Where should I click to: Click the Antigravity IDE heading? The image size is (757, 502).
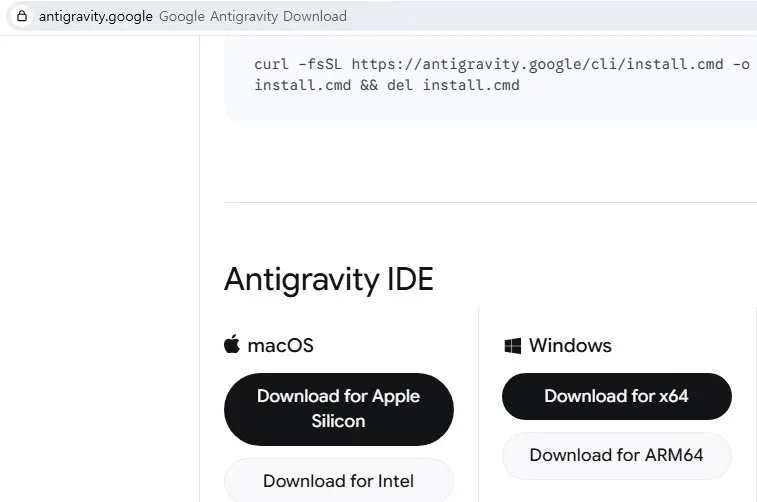click(329, 279)
